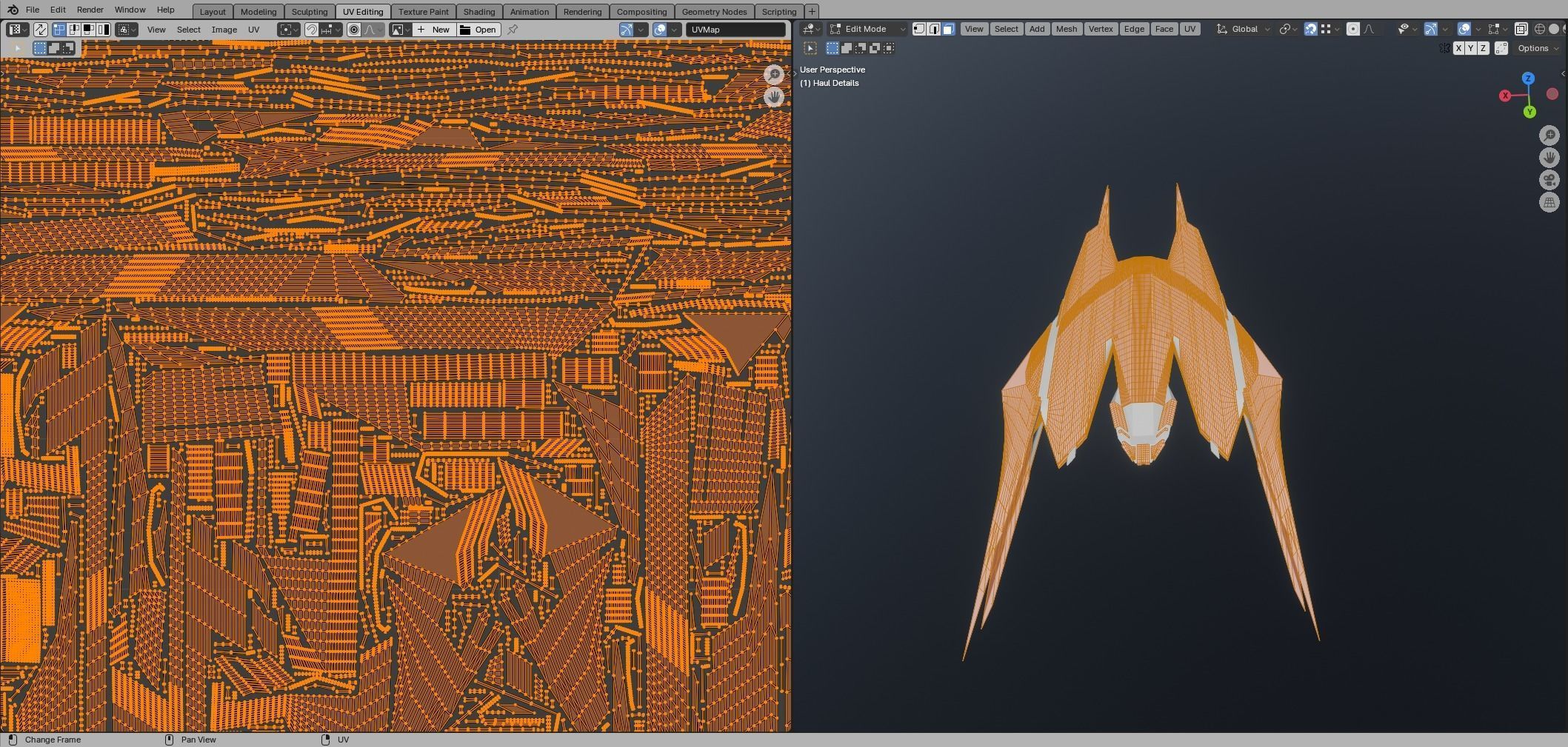Toggle gizmos in the UV editor
Viewport: 1568px width, 747px height.
click(x=627, y=30)
